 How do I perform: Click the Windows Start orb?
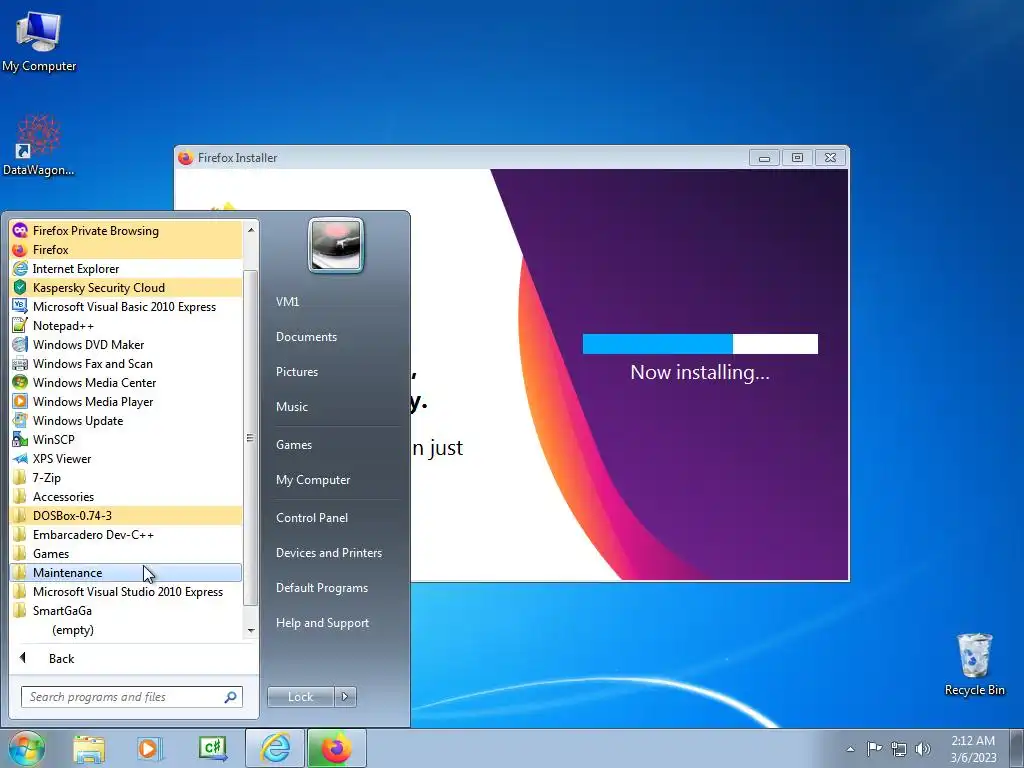[26, 748]
